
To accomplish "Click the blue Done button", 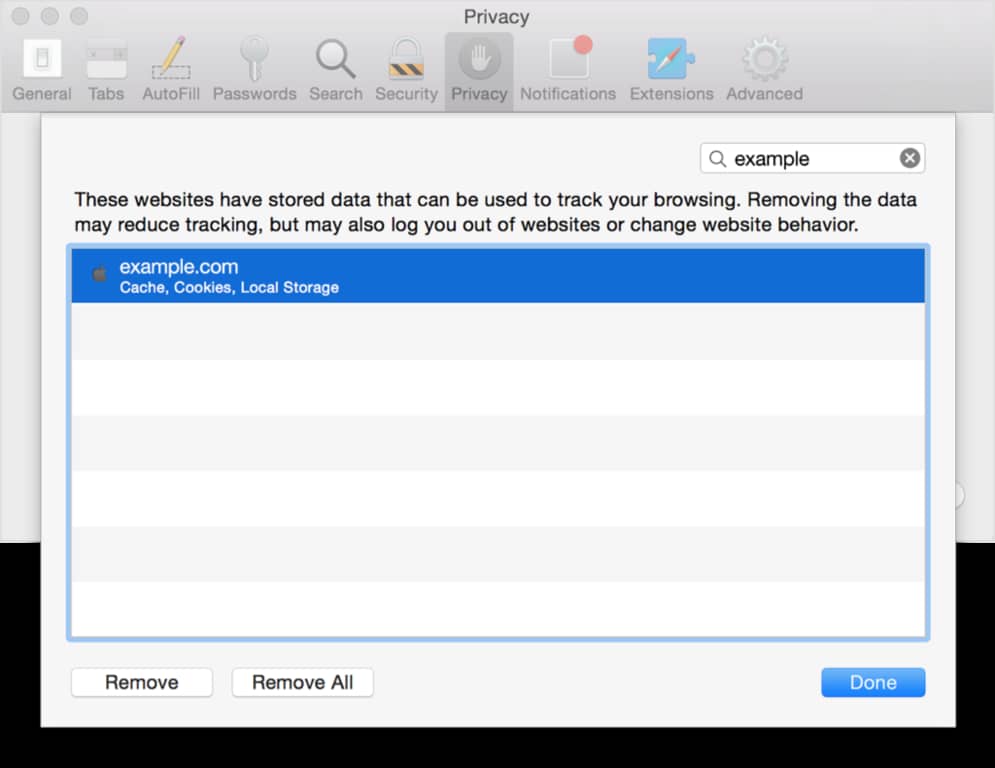I will (873, 683).
